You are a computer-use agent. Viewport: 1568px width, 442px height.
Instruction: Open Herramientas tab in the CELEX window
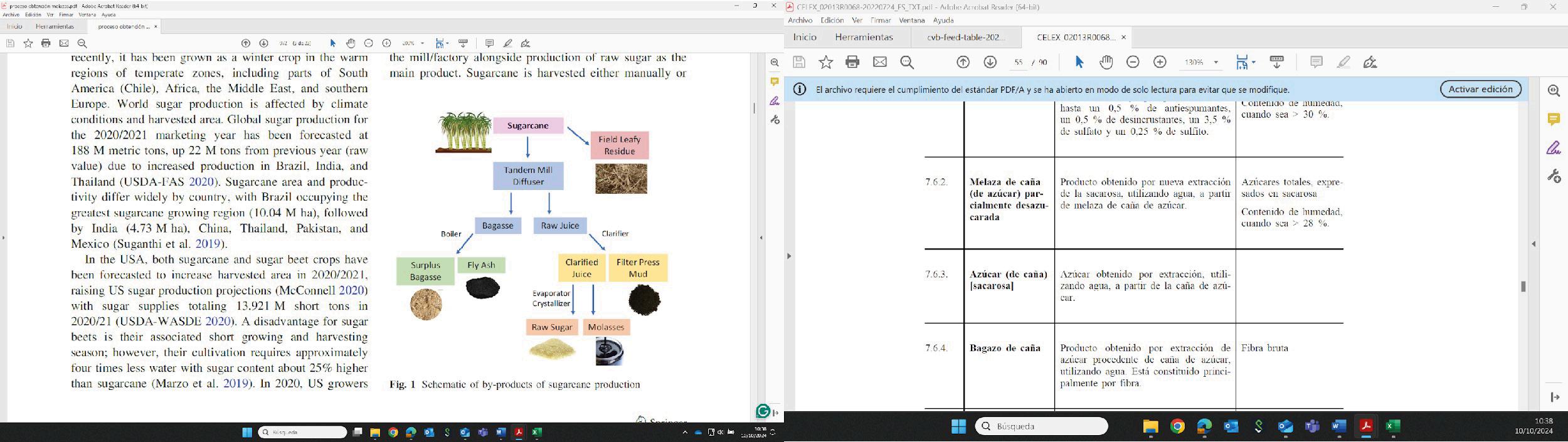point(864,37)
